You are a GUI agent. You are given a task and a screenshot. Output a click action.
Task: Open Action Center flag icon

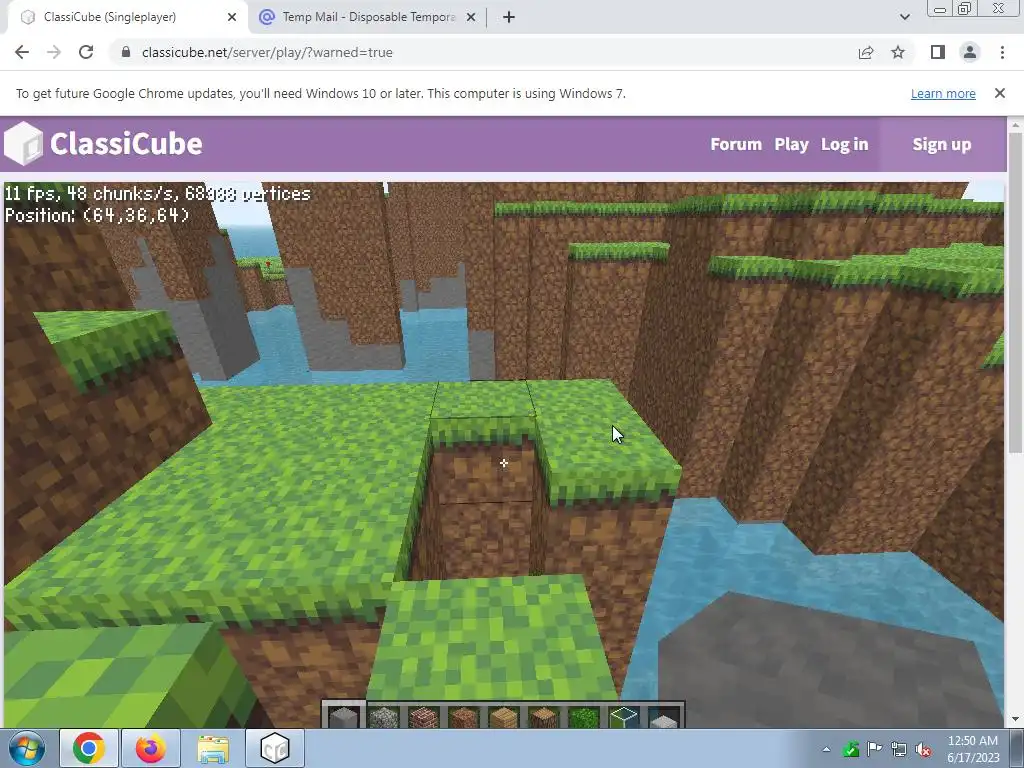874,749
